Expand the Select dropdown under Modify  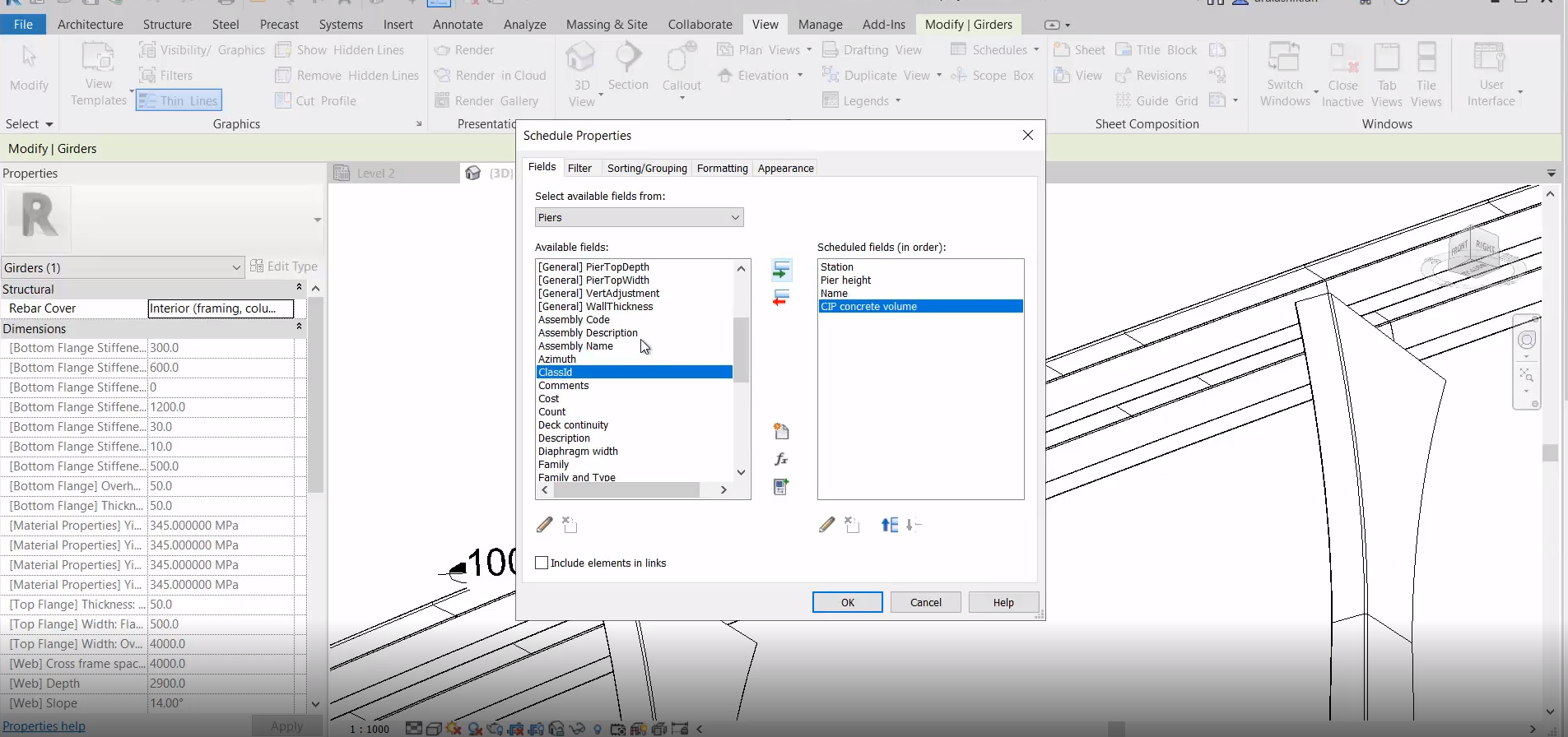point(30,124)
